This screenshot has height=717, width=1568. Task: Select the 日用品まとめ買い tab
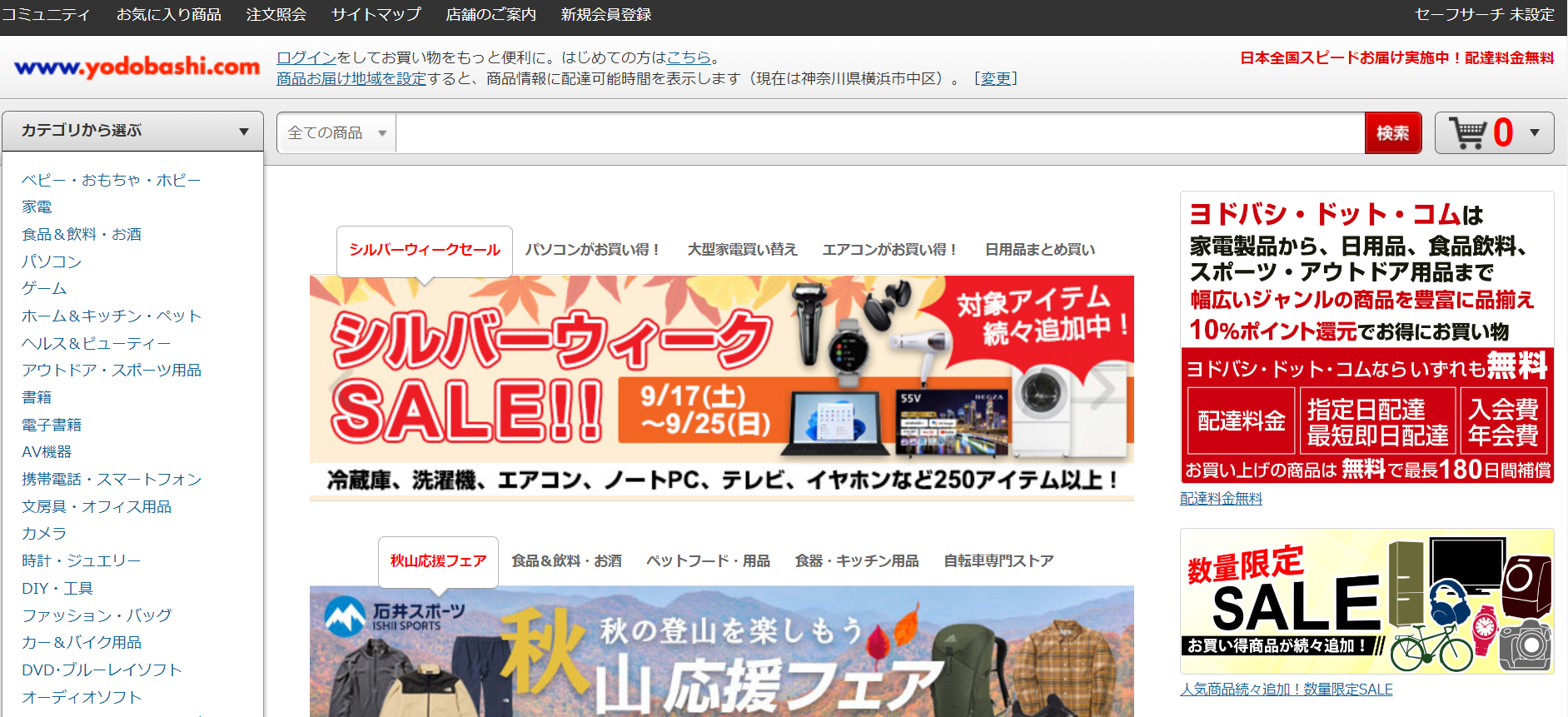(x=1040, y=250)
